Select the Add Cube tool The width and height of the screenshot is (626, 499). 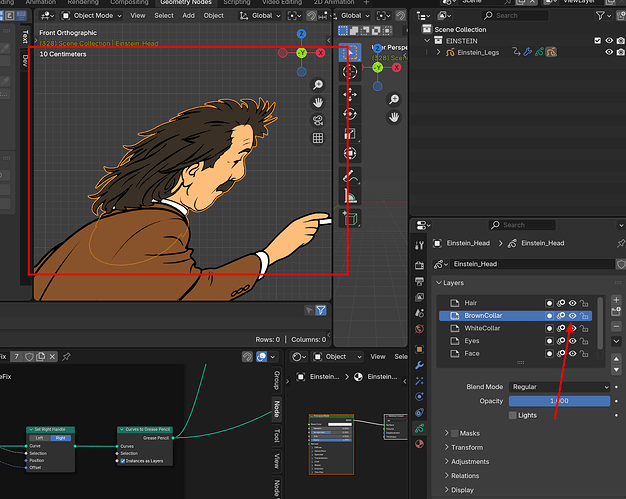click(350, 219)
